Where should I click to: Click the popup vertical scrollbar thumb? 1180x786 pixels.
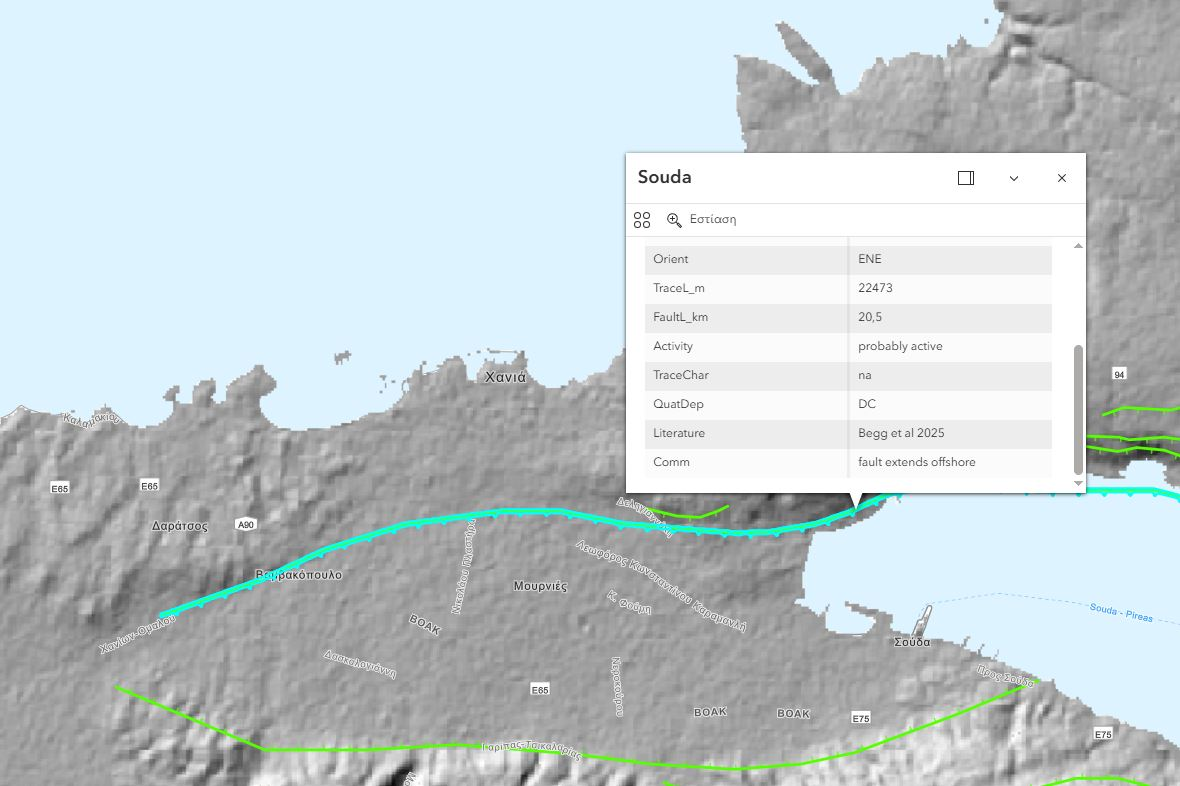1078,409
